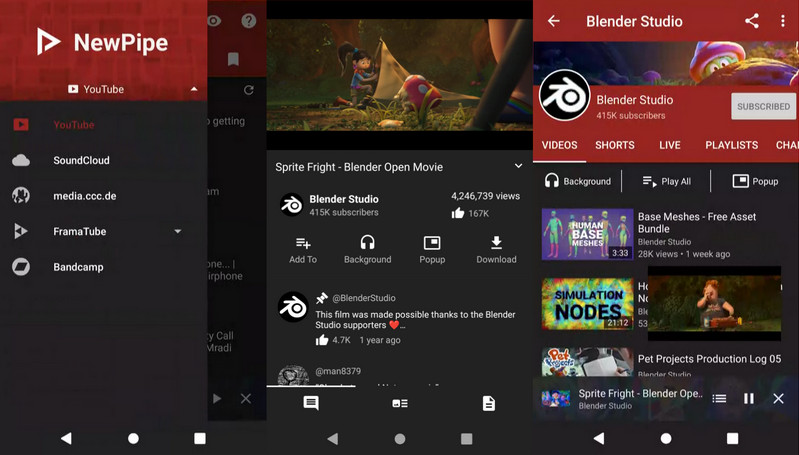Open the channel overflow menu
Image resolution: width=799 pixels, height=455 pixels.
click(783, 21)
